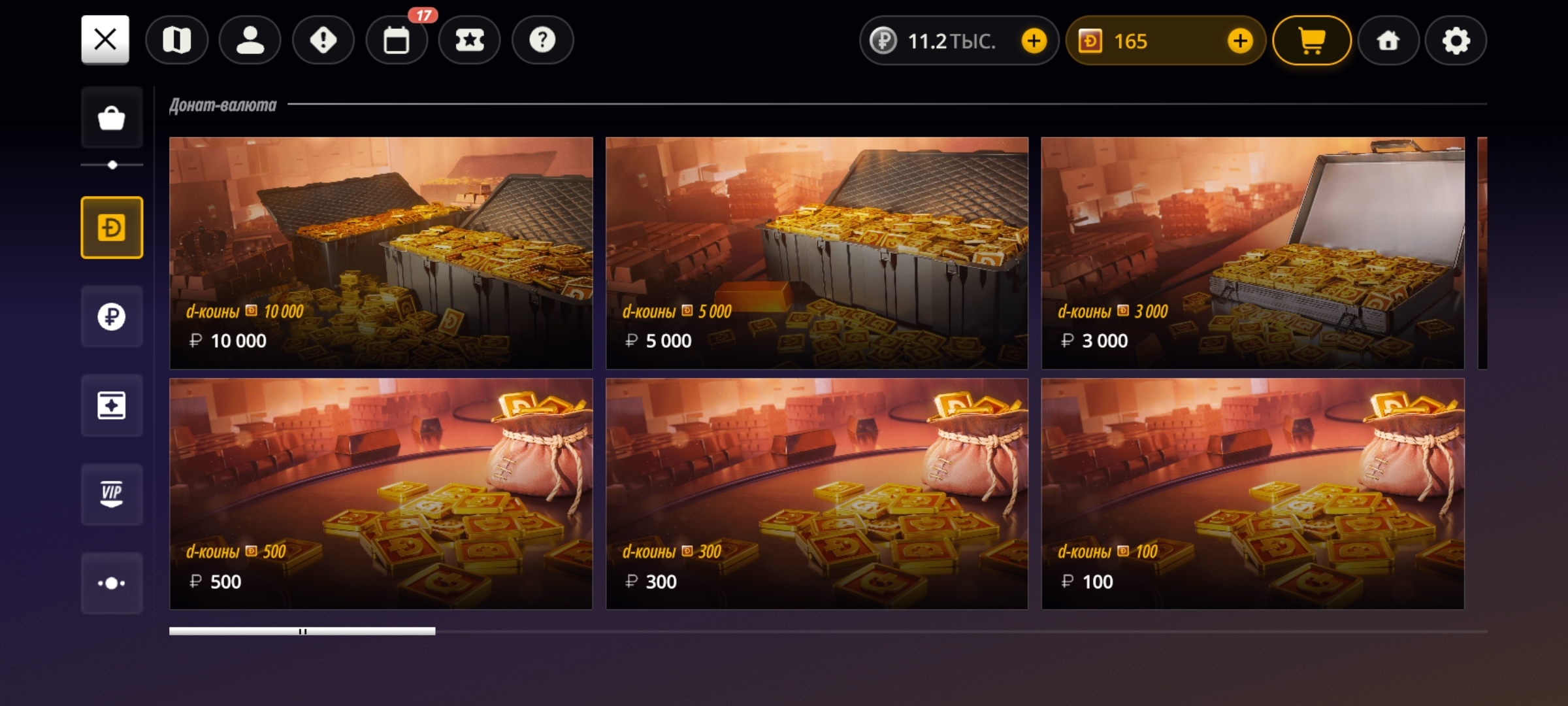Open the sidebar star card section

click(x=112, y=405)
